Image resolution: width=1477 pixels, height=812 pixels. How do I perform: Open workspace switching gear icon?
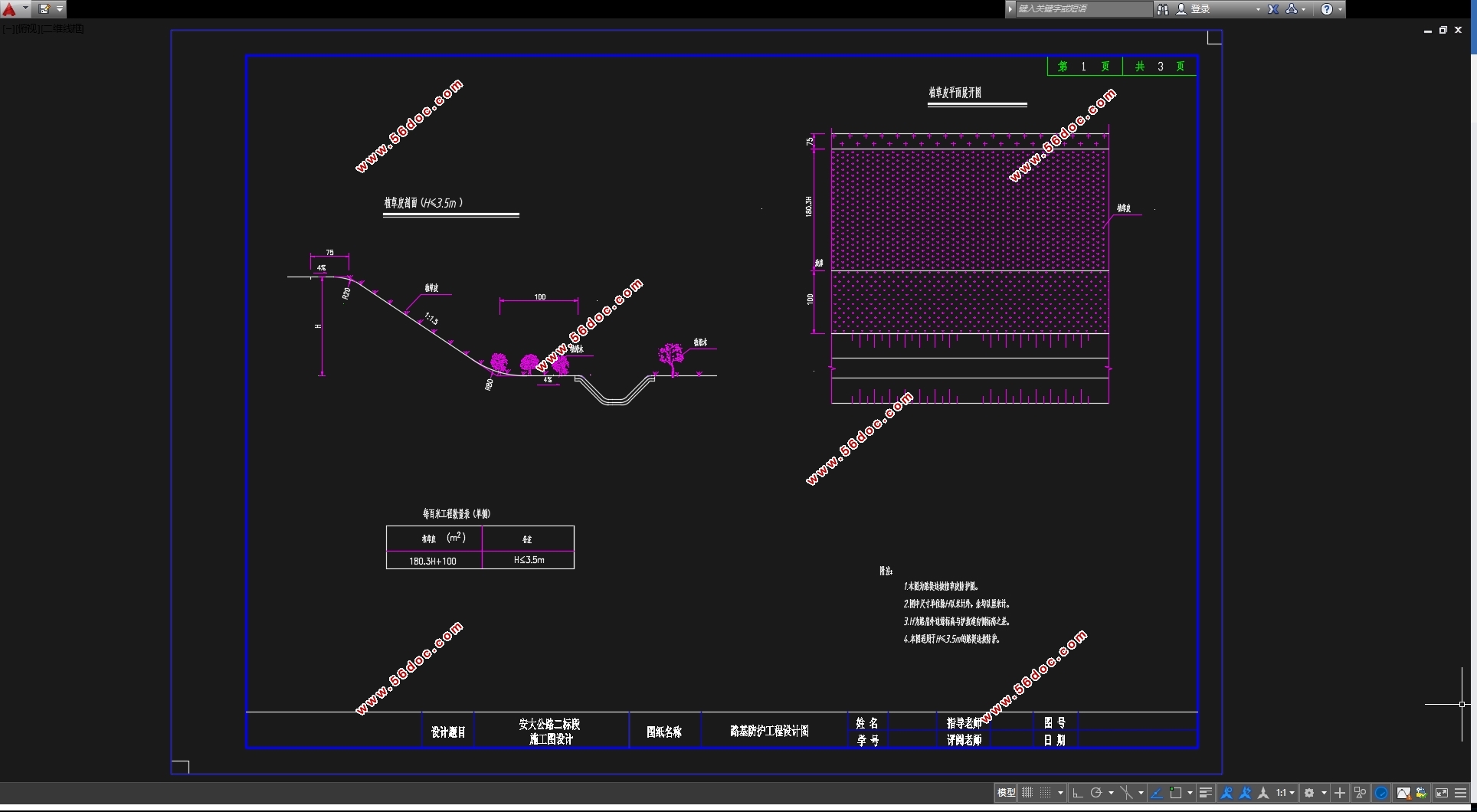pyautogui.click(x=1310, y=793)
